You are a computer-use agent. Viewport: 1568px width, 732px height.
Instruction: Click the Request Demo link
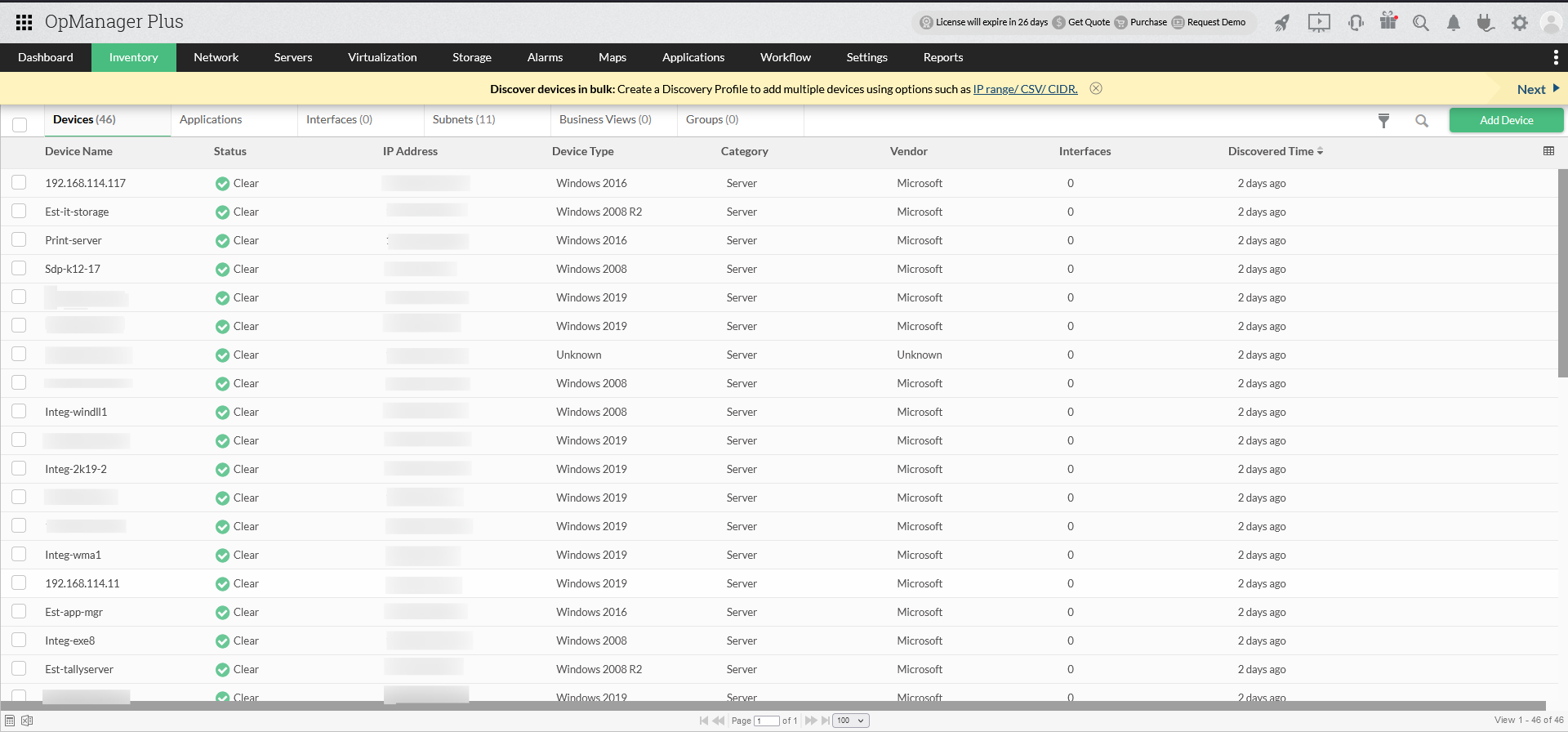tap(1216, 22)
